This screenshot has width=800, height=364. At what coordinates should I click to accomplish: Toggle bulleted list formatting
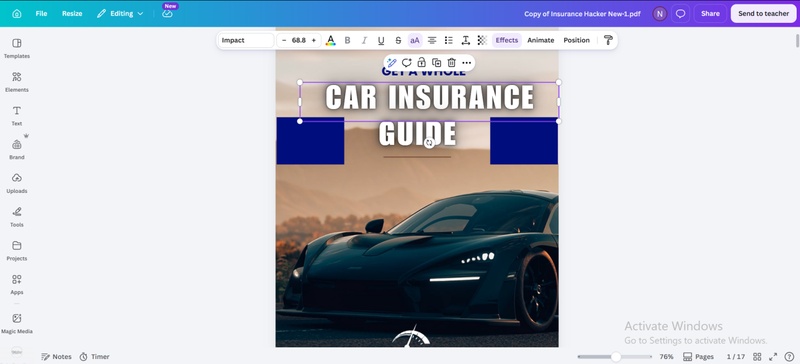449,40
